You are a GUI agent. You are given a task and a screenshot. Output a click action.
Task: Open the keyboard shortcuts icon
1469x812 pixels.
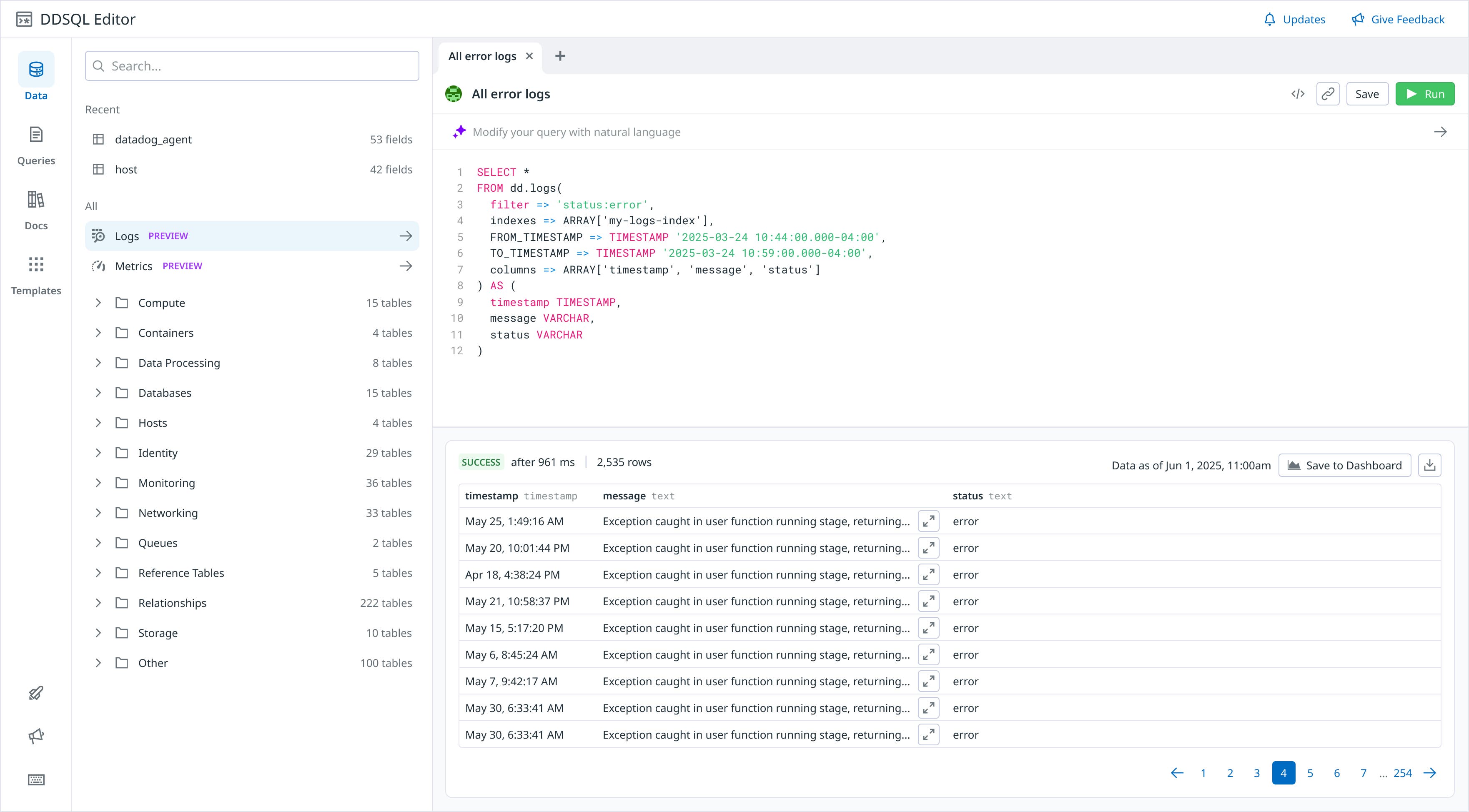35,779
